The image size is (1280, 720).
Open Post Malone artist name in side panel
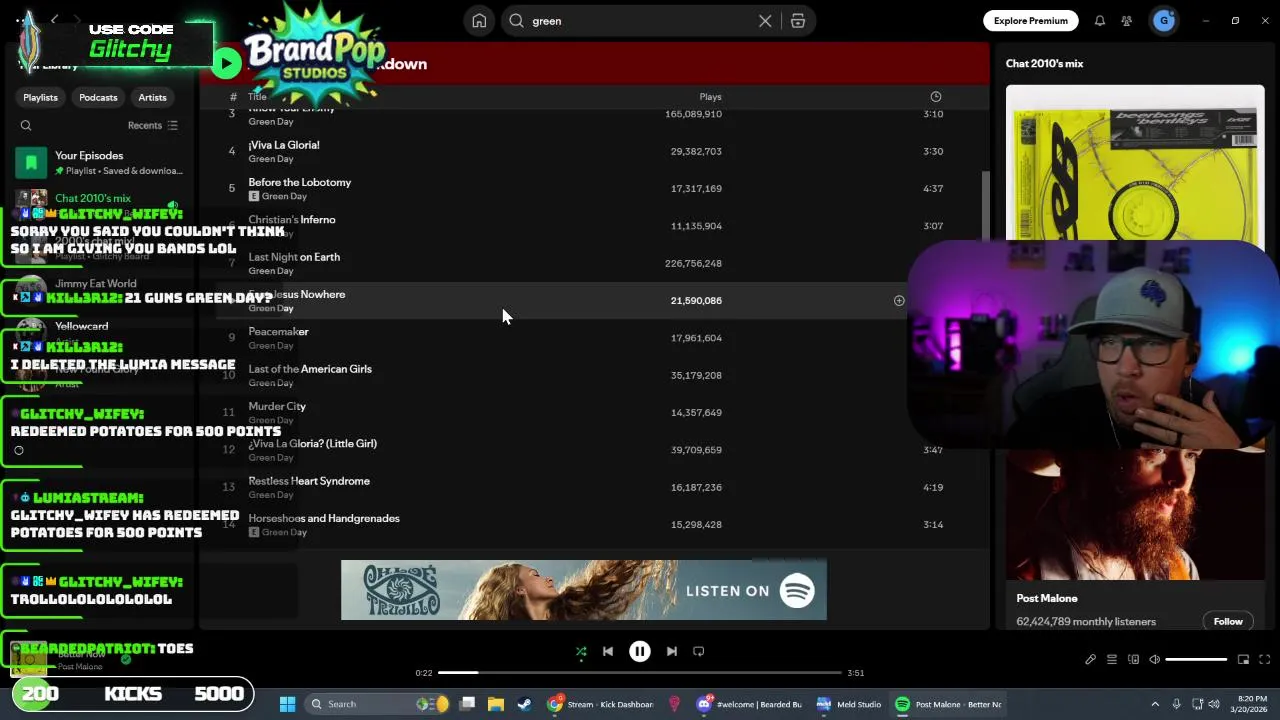click(x=1046, y=598)
